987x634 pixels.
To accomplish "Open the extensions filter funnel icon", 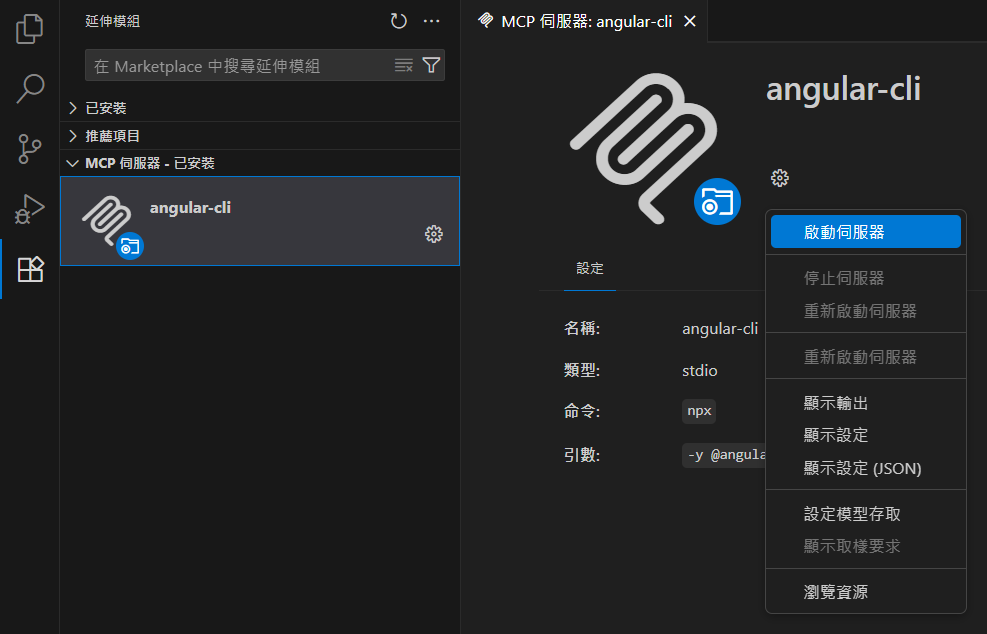I will coord(431,64).
